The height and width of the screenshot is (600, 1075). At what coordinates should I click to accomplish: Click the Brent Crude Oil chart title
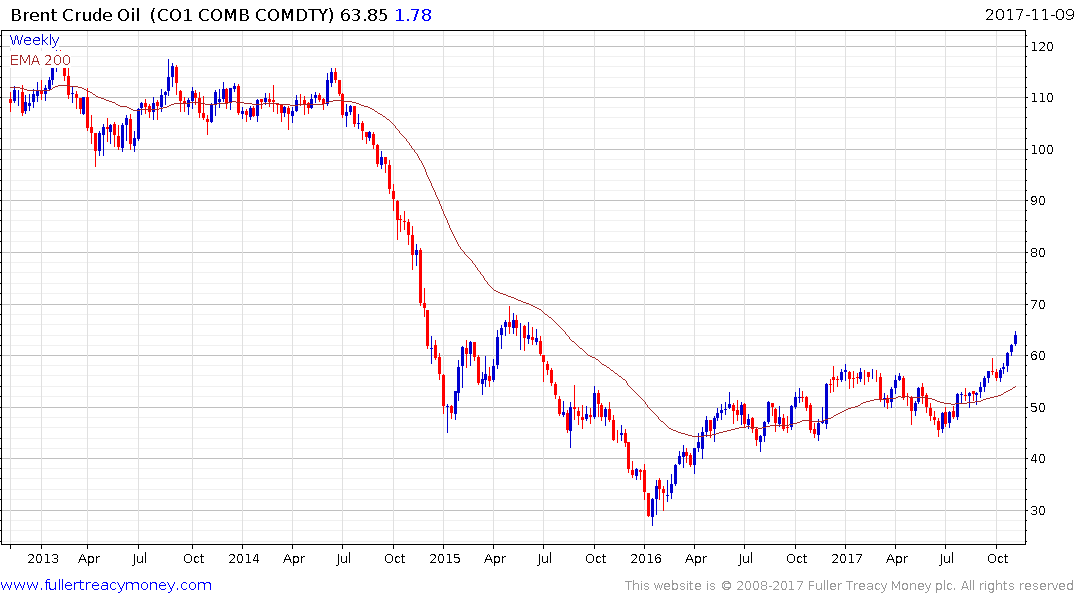(75, 15)
